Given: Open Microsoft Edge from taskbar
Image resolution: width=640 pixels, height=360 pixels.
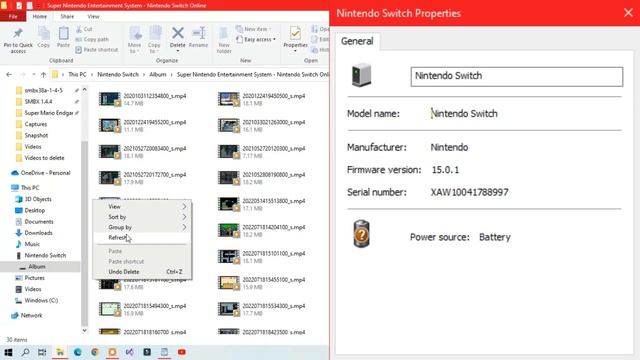Looking at the screenshot, I should (x=77, y=352).
